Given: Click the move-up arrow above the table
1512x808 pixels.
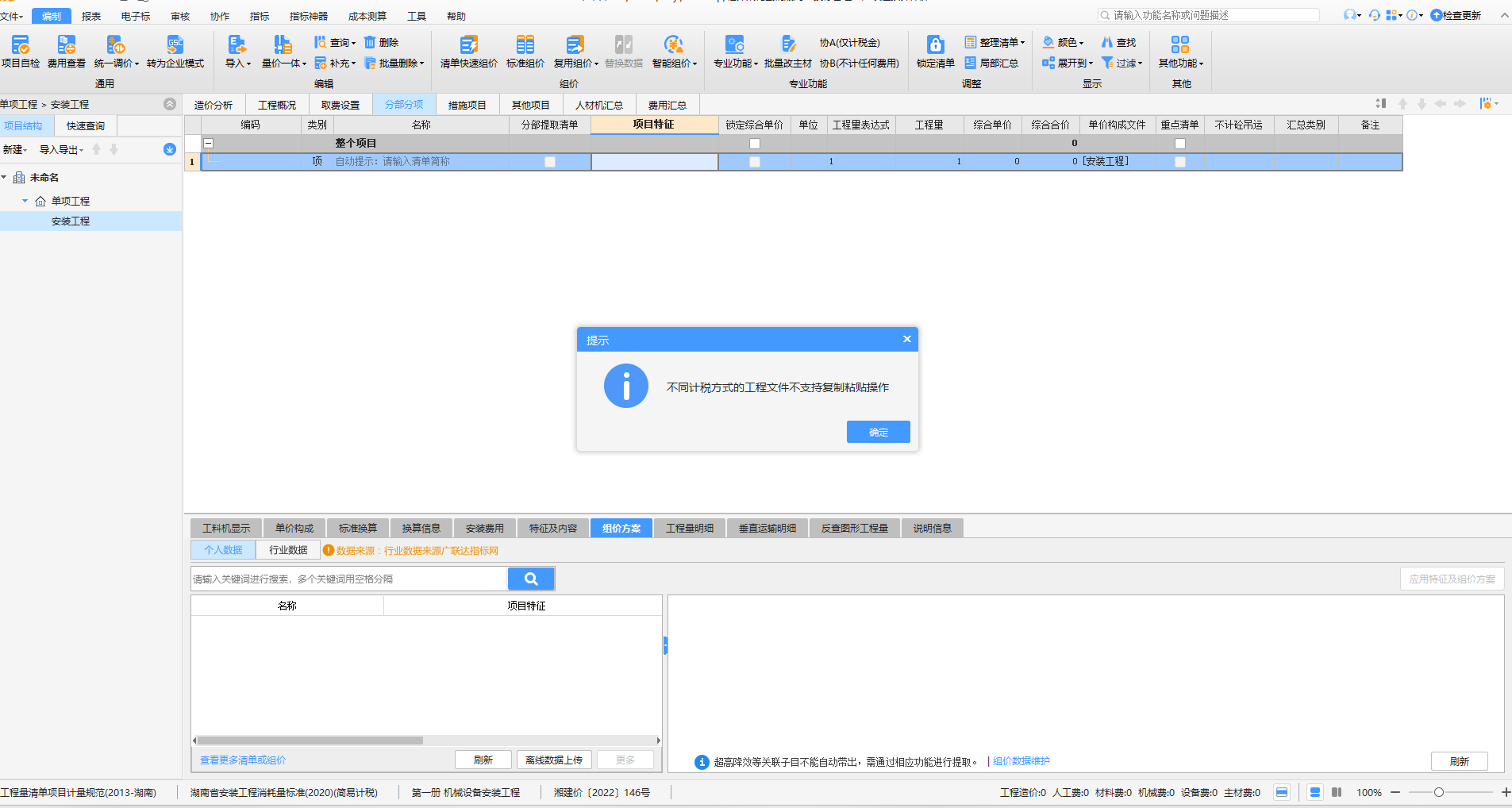Looking at the screenshot, I should (x=1402, y=103).
